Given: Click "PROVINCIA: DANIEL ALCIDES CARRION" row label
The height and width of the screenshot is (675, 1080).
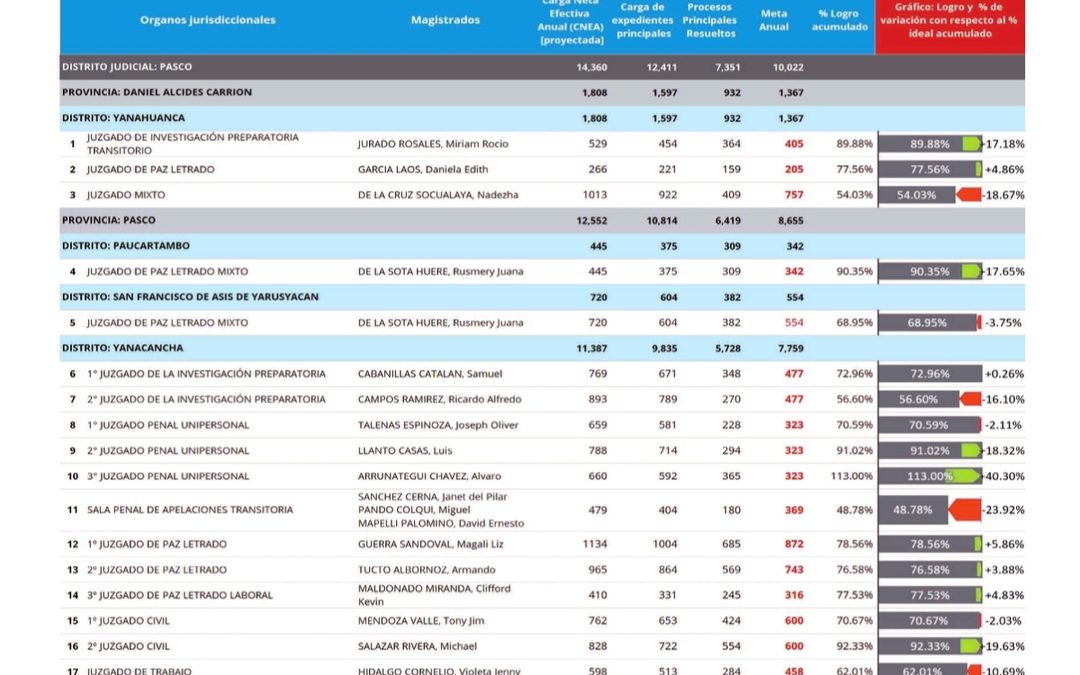Looking at the screenshot, I should [x=157, y=92].
